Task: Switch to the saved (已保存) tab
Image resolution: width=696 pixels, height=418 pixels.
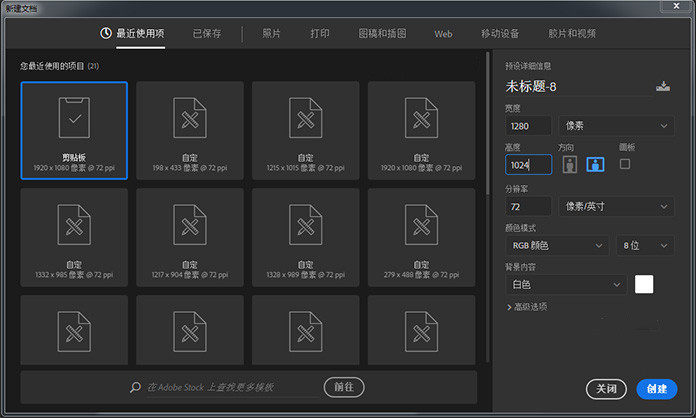Action: tap(207, 33)
